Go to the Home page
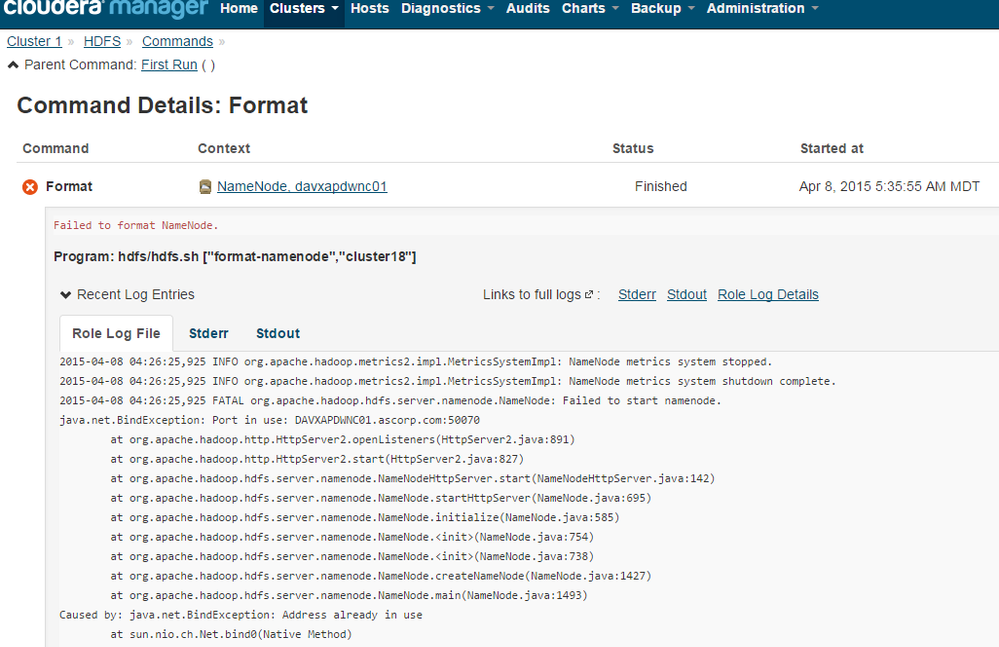 tap(239, 9)
